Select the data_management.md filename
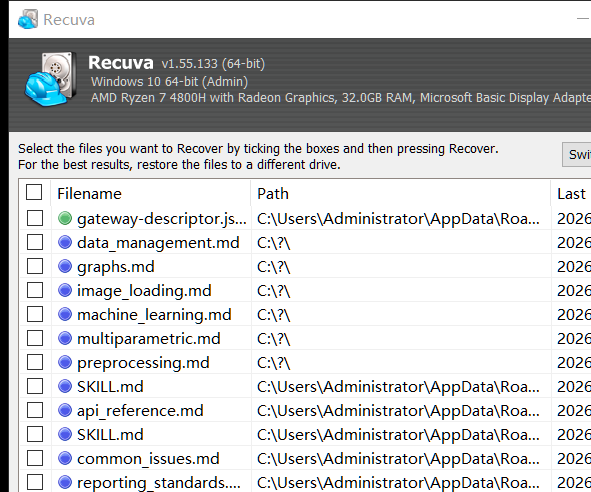Screen dimensions: 591x492 (x=158, y=243)
